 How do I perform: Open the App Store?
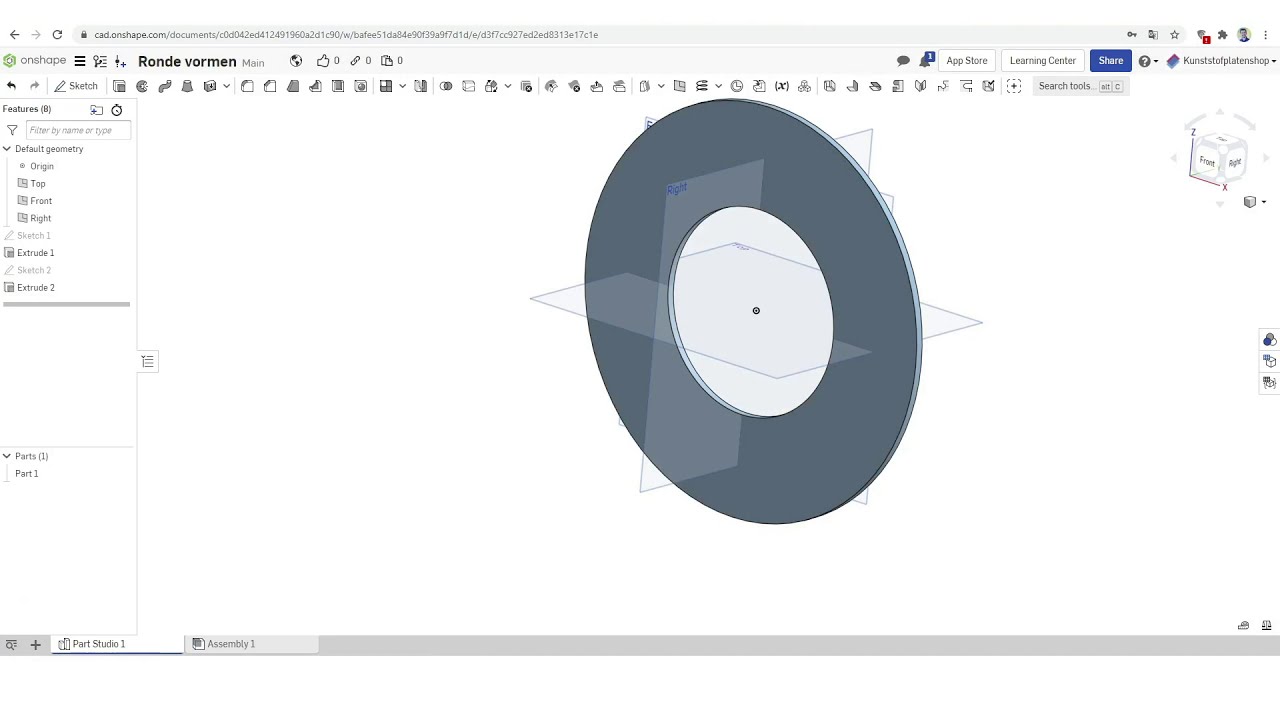(x=967, y=61)
